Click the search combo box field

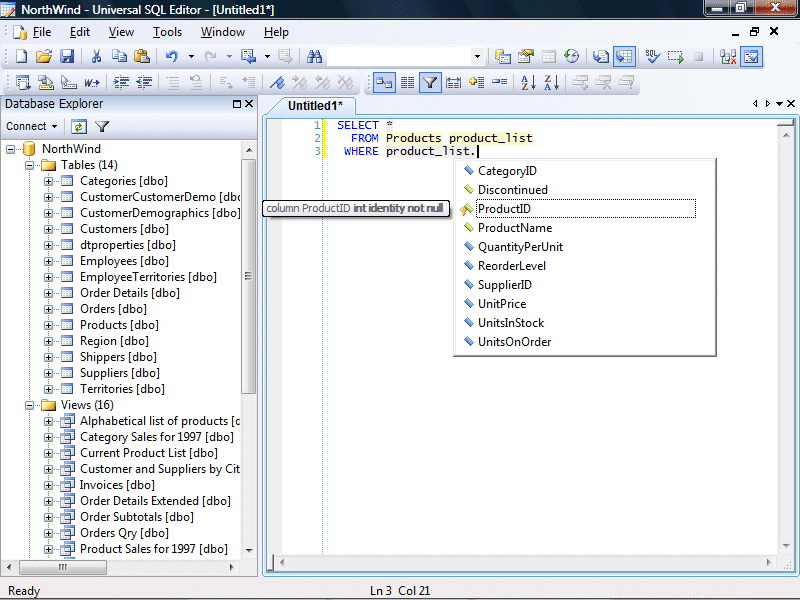[x=400, y=57]
